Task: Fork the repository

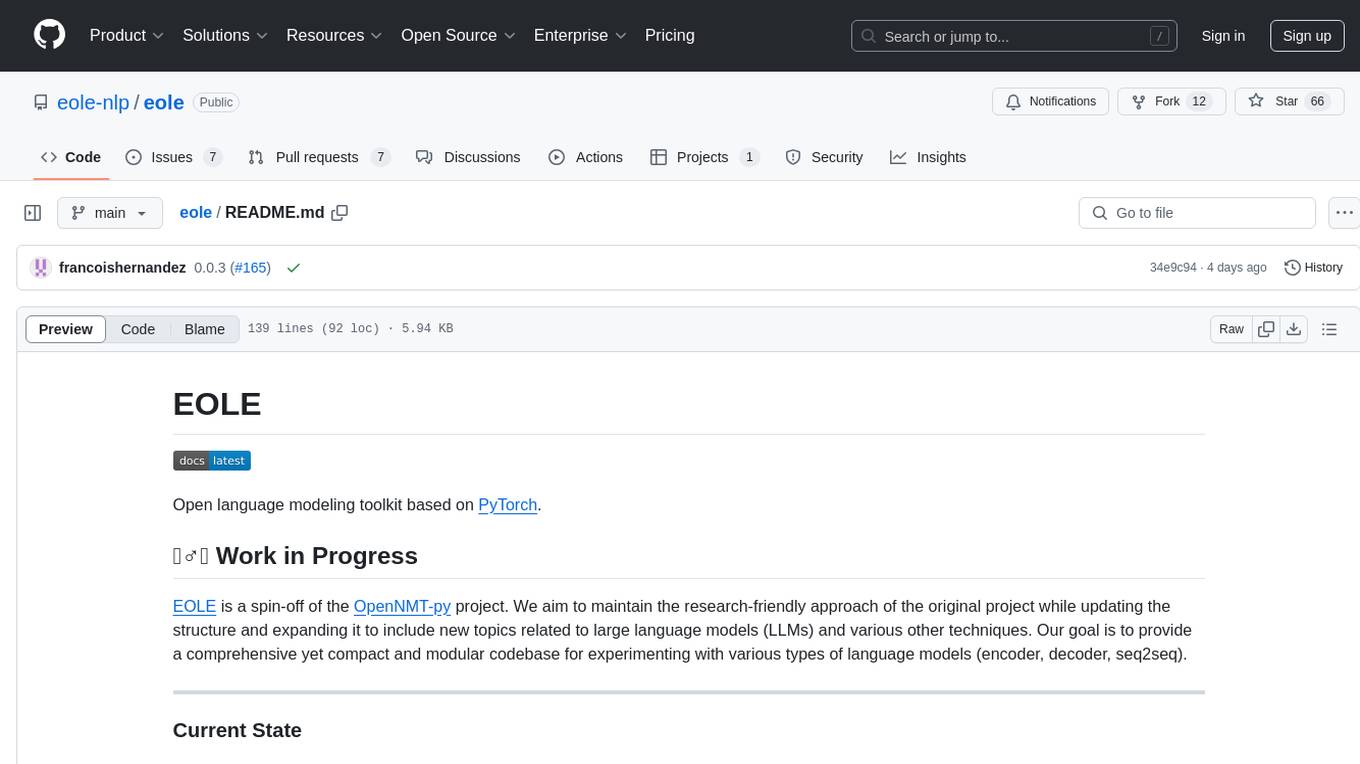Action: point(1172,102)
